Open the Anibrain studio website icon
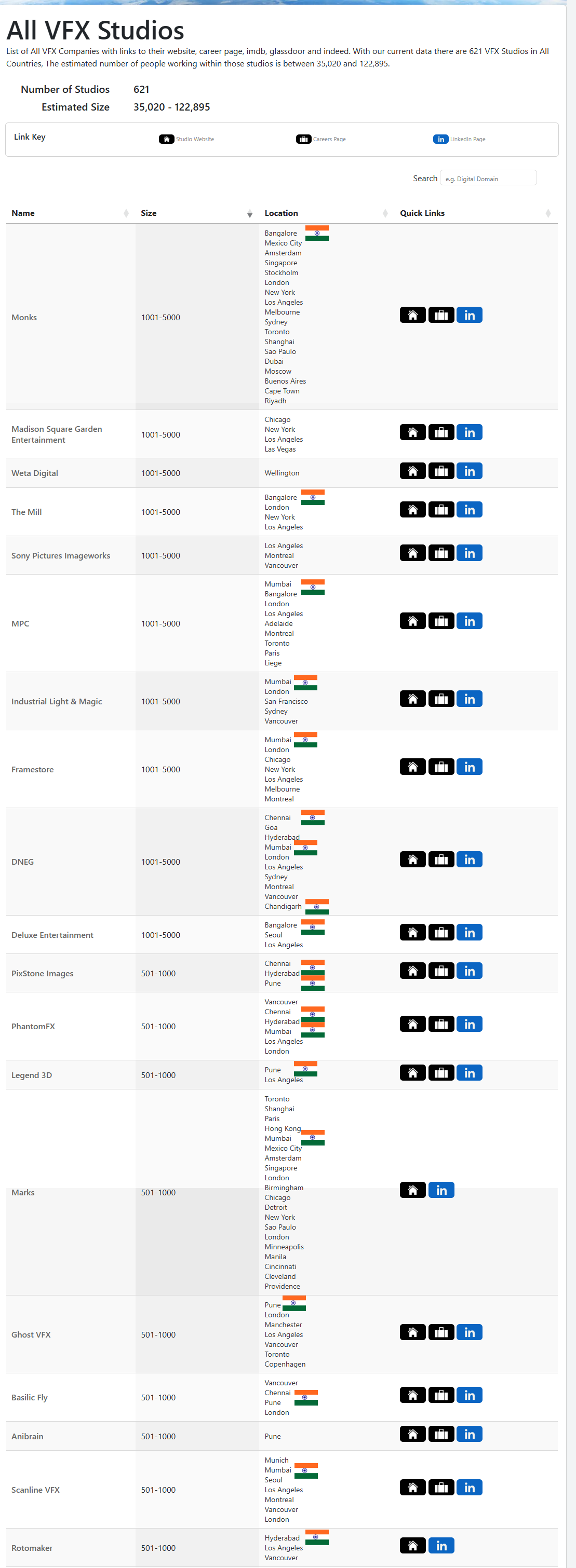576x1568 pixels. coord(412,1434)
